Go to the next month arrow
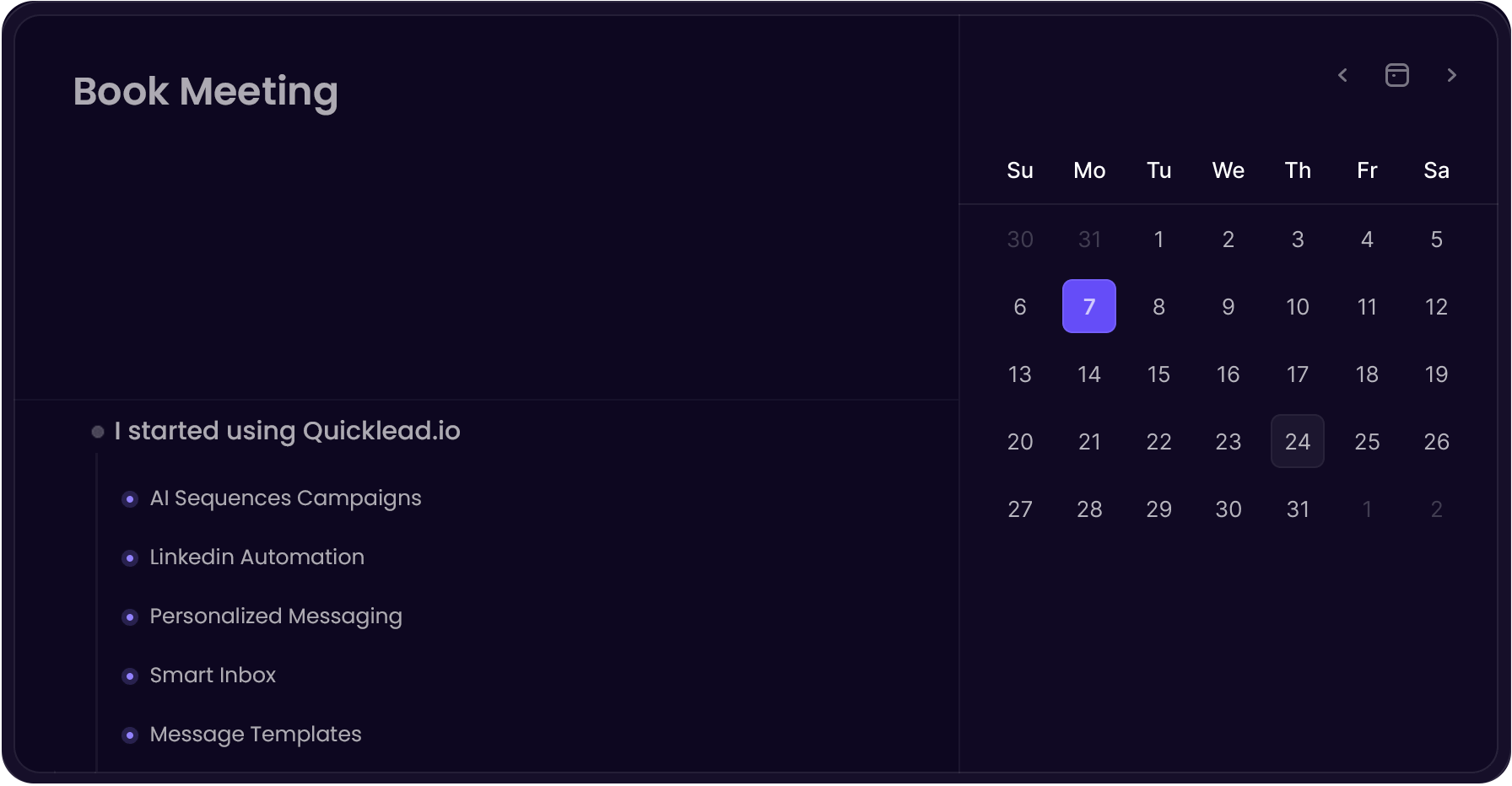 (1451, 75)
